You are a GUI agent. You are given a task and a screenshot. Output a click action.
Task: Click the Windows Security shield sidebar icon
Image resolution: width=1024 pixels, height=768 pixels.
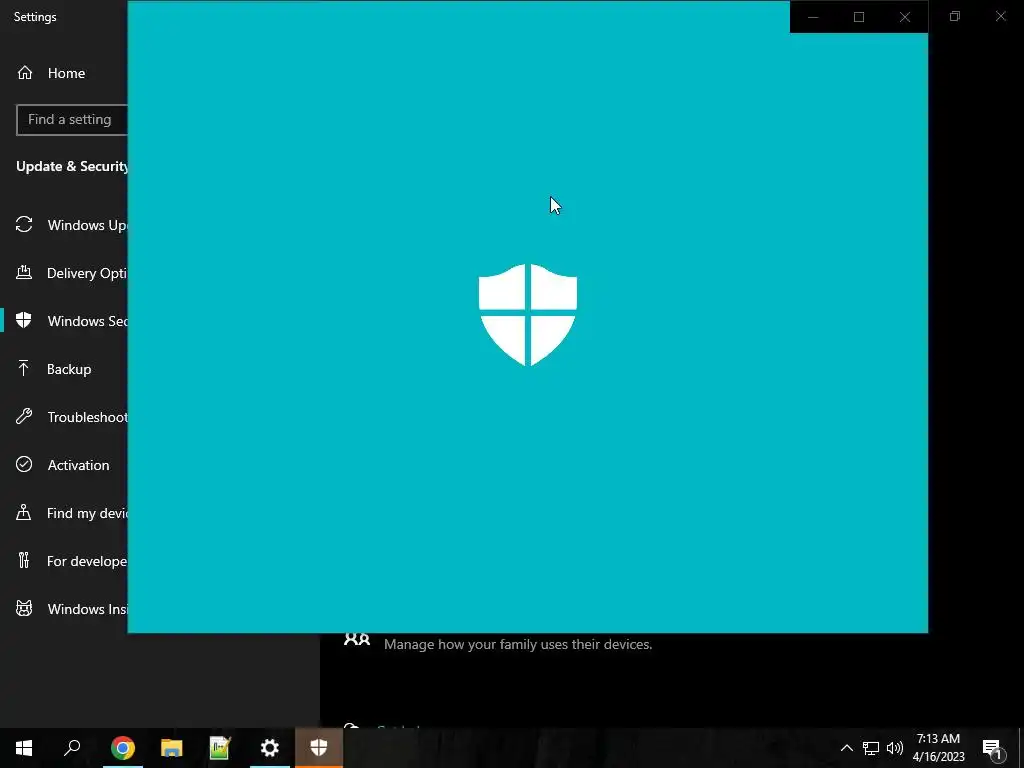(x=24, y=320)
